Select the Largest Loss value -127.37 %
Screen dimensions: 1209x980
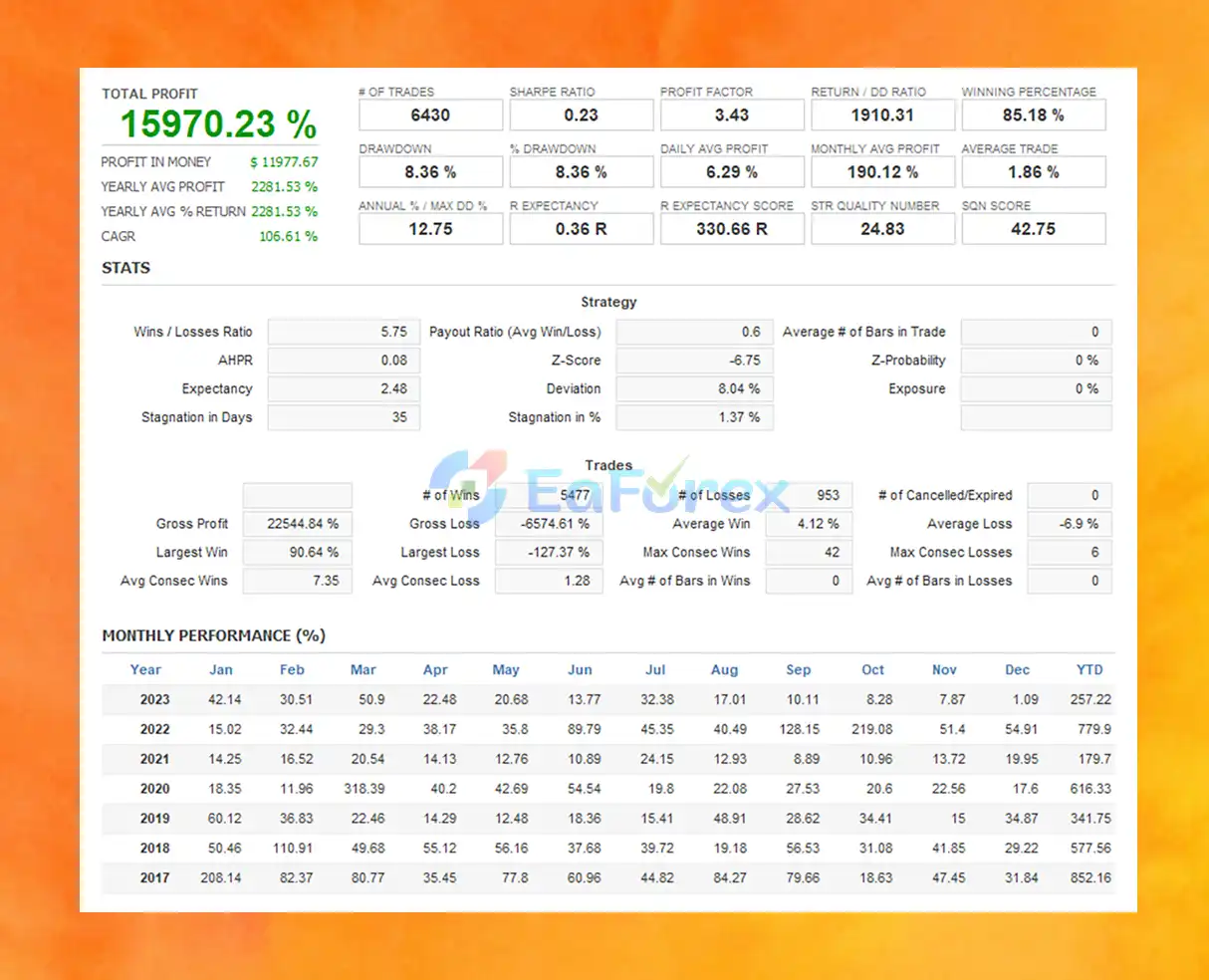point(549,552)
